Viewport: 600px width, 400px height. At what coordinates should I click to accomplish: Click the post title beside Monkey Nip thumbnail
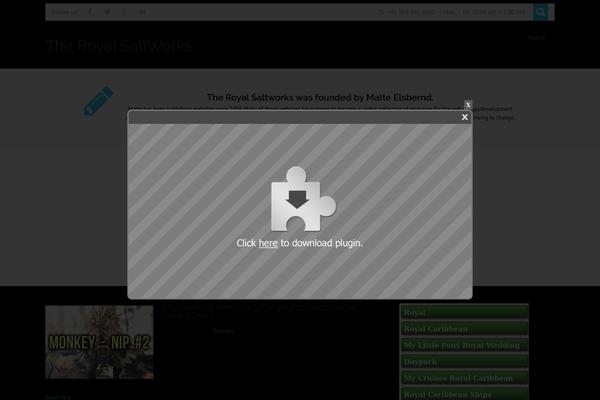pos(260,311)
